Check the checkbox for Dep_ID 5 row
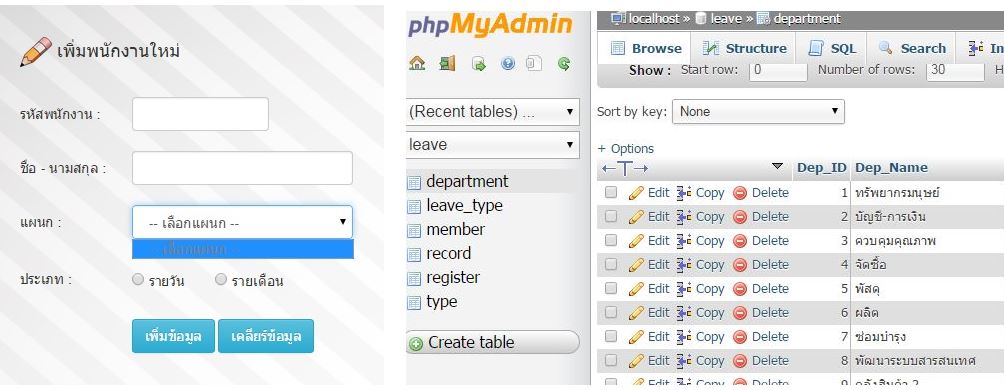1004x390 pixels. point(611,288)
